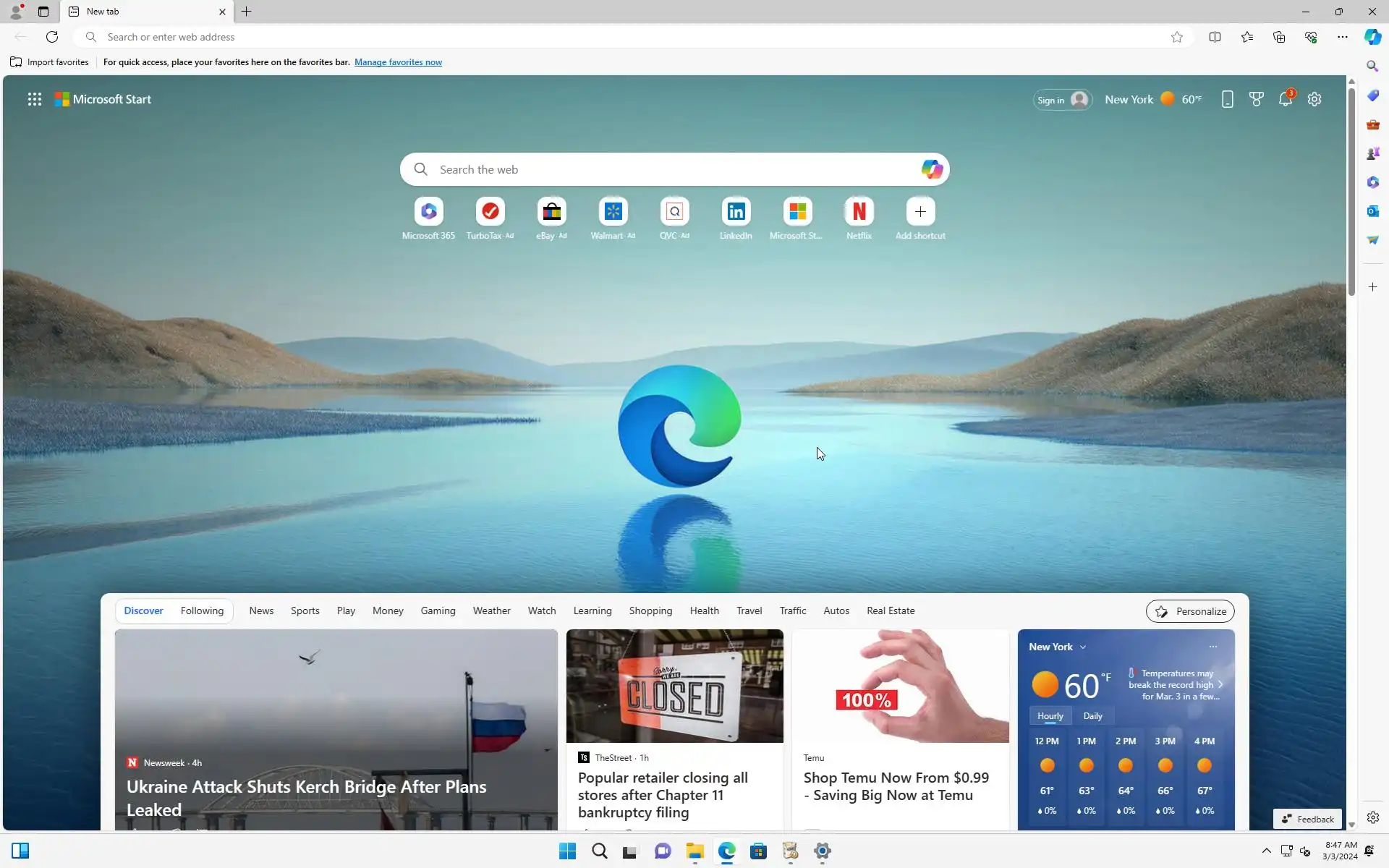The width and height of the screenshot is (1389, 868).
Task: Open the Edge Settings and more menu
Action: pos(1342,37)
